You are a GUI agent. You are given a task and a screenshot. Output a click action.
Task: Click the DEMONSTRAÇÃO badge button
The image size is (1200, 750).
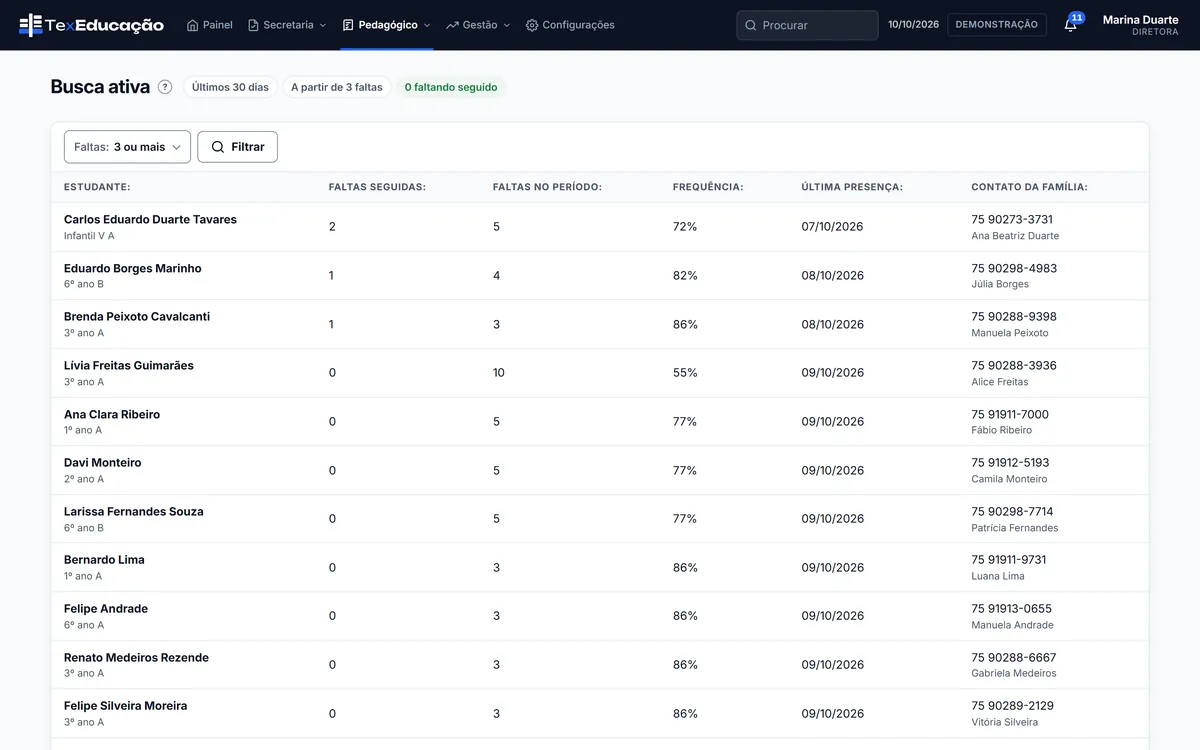pyautogui.click(x=997, y=25)
